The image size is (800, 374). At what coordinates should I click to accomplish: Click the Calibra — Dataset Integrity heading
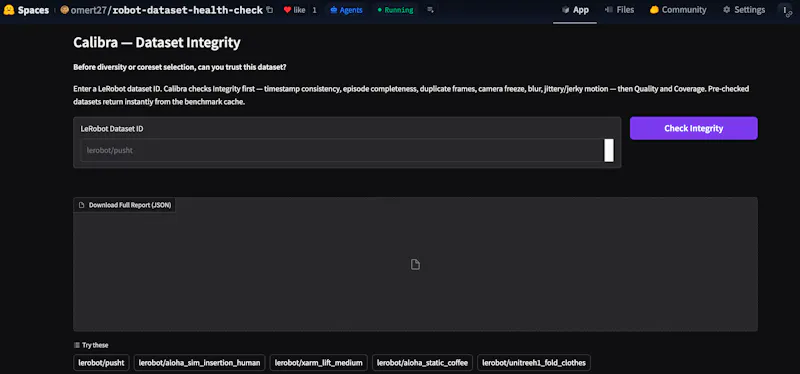coord(157,42)
